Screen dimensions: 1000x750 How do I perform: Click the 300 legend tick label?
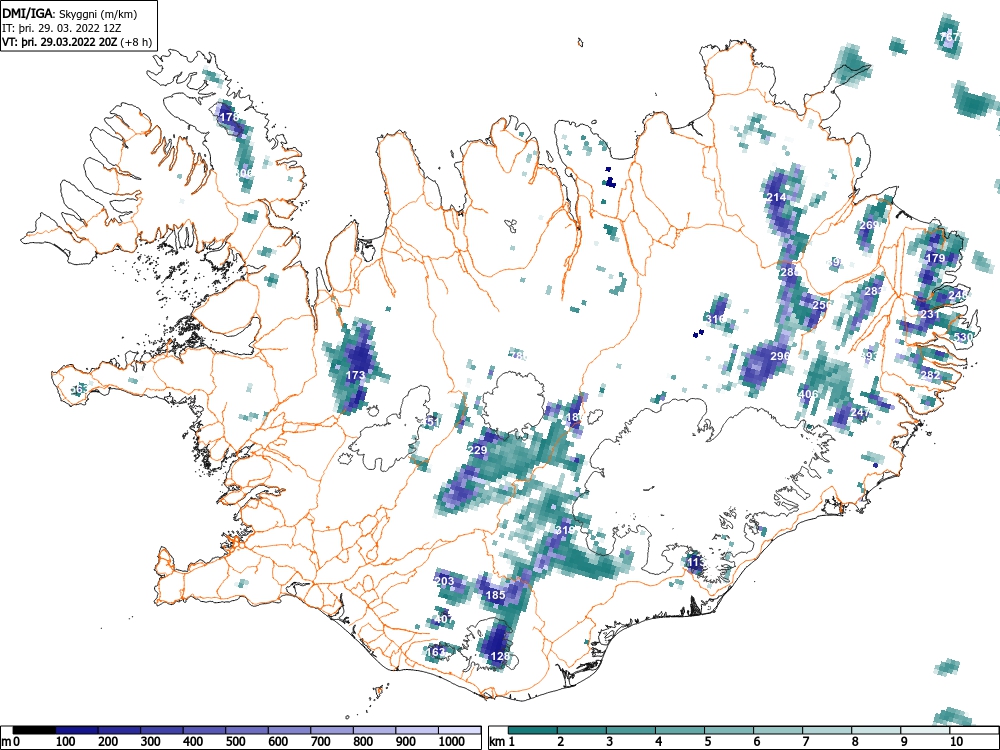151,742
